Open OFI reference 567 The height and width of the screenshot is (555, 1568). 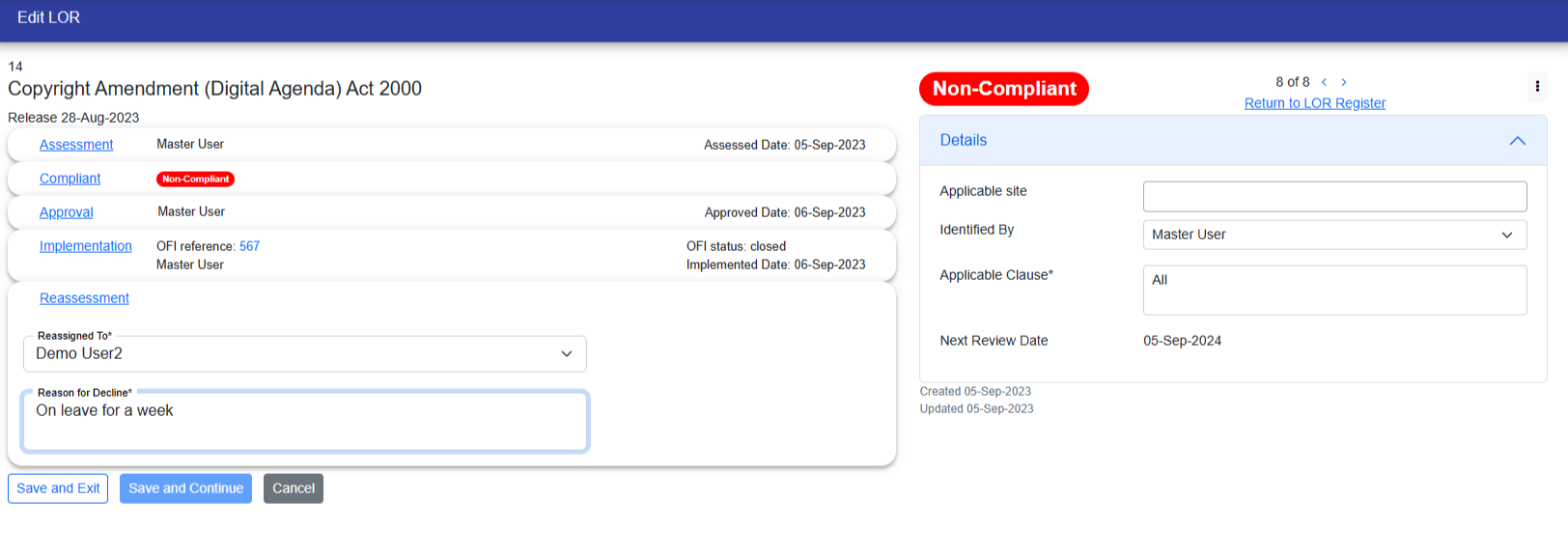point(249,246)
